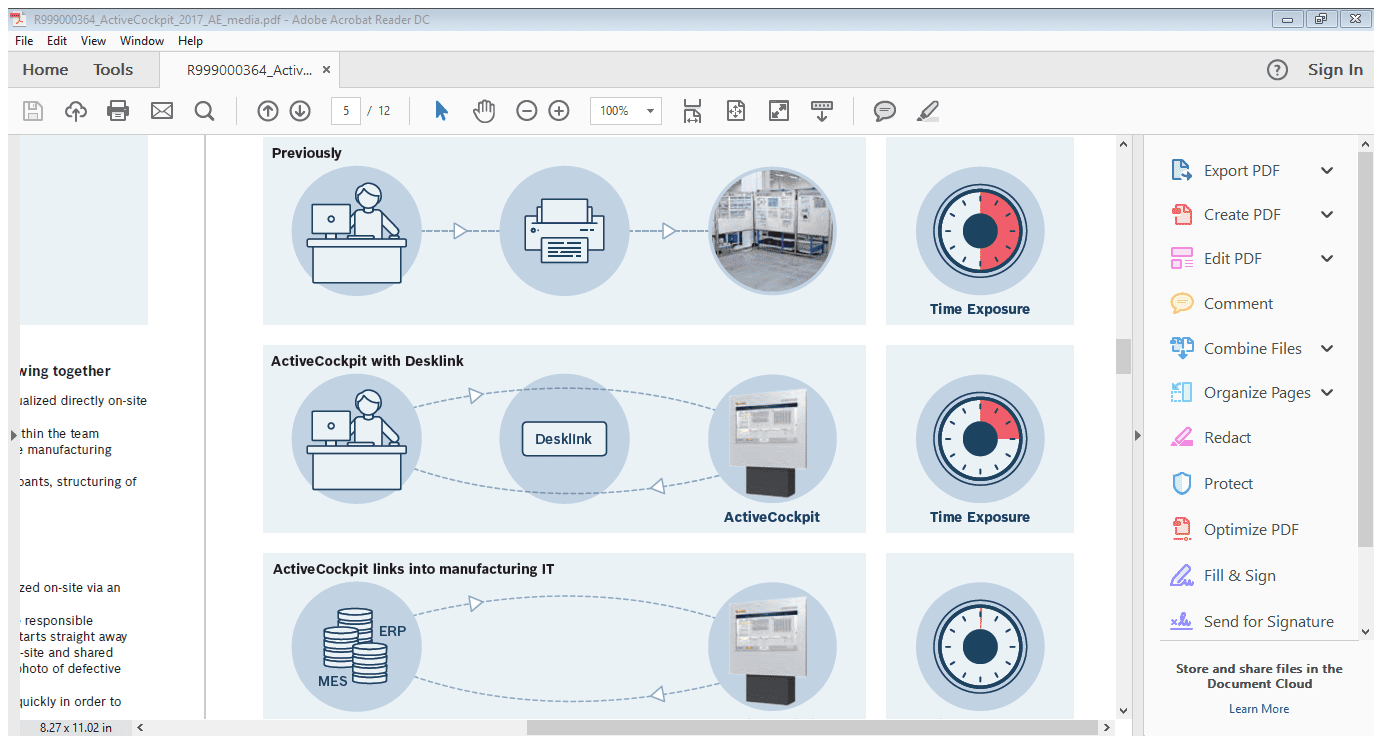Screen dimensions: 1382x744
Task: Choose the selection arrow tool
Action: tap(441, 111)
